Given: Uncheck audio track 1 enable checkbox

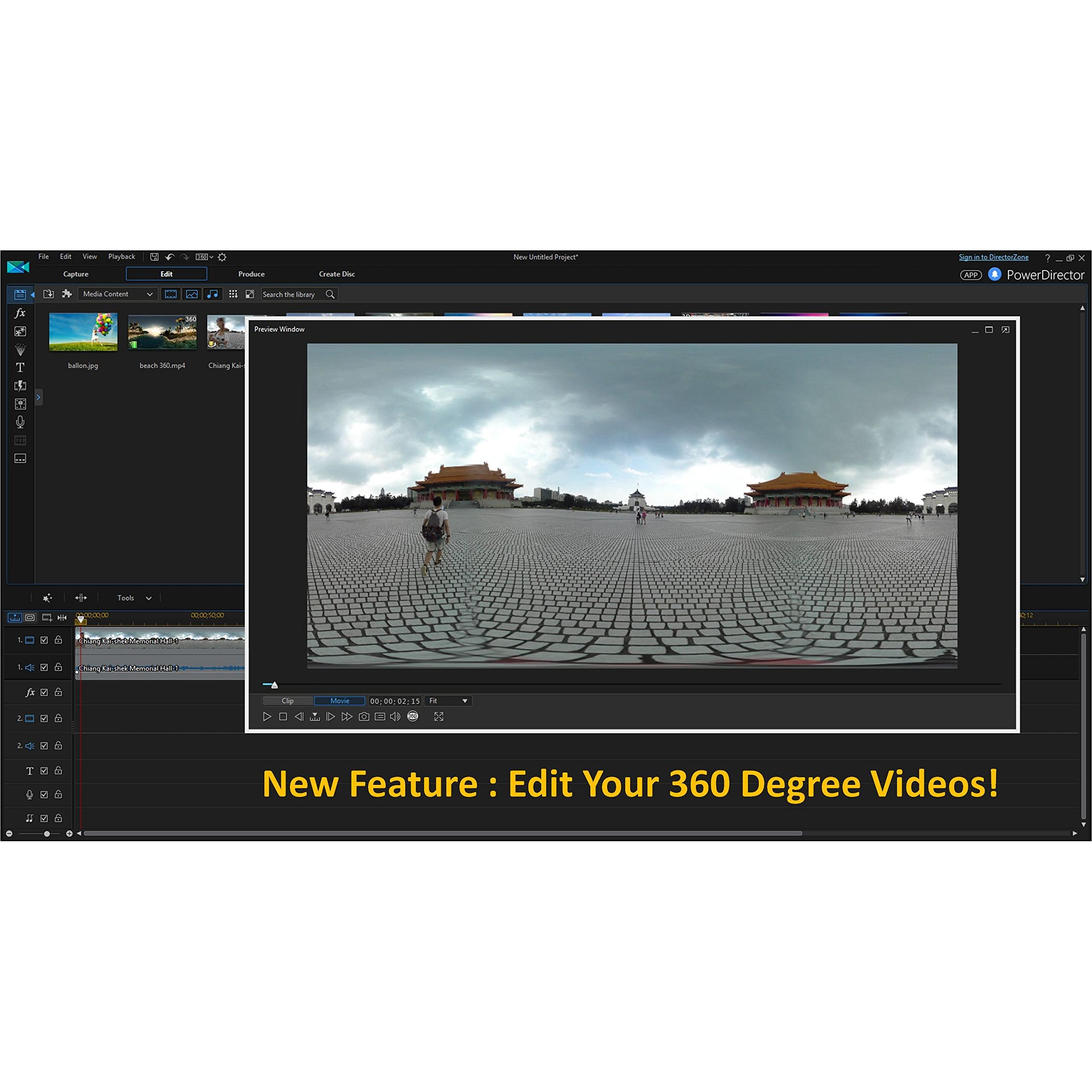Looking at the screenshot, I should 44,667.
